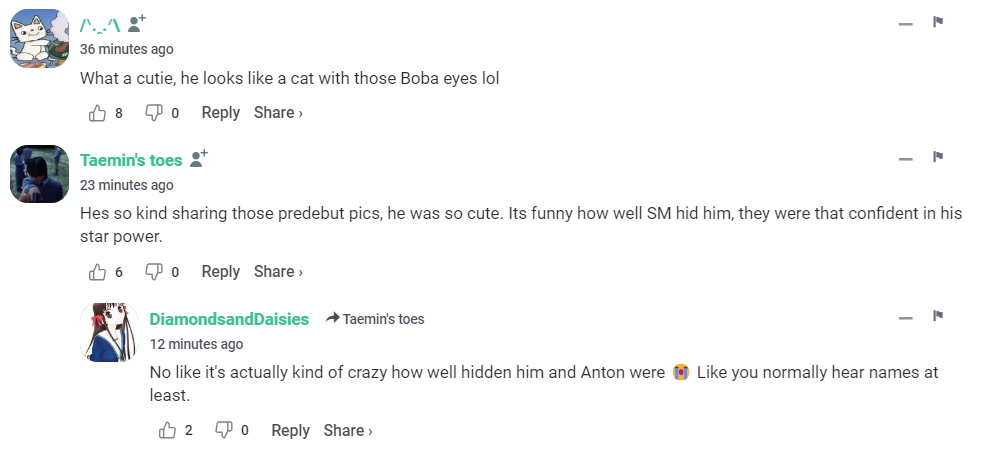Collapse the Boba eyes comment
982x449 pixels.
coord(906,23)
